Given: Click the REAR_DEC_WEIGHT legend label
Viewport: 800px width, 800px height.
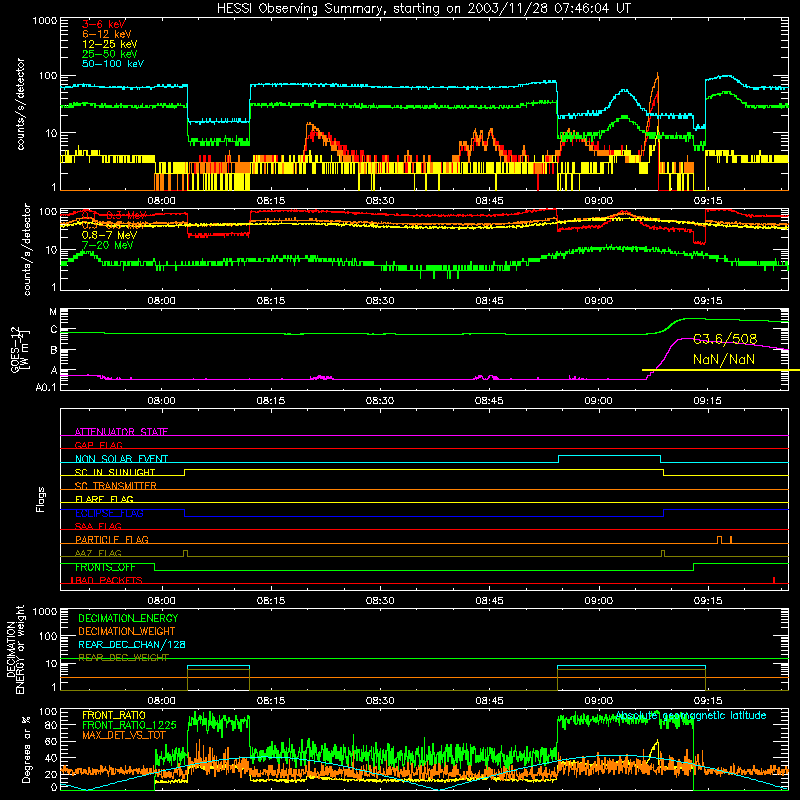Looking at the screenshot, I should pyautogui.click(x=123, y=658).
